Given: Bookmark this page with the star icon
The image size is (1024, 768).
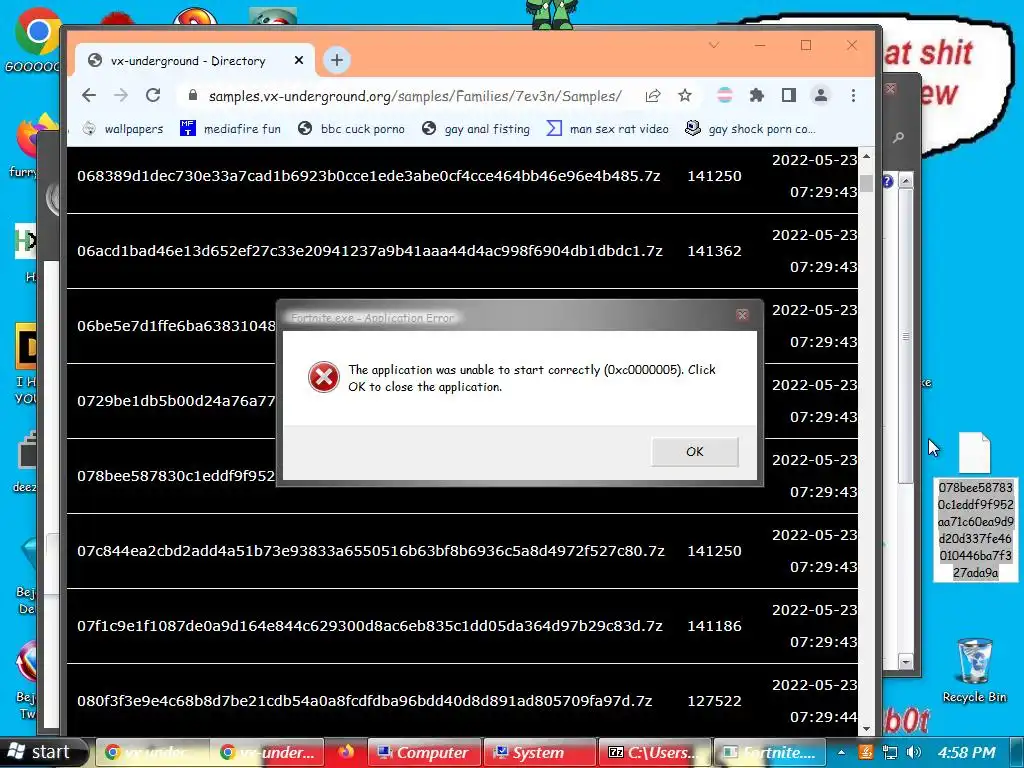Looking at the screenshot, I should (x=684, y=95).
